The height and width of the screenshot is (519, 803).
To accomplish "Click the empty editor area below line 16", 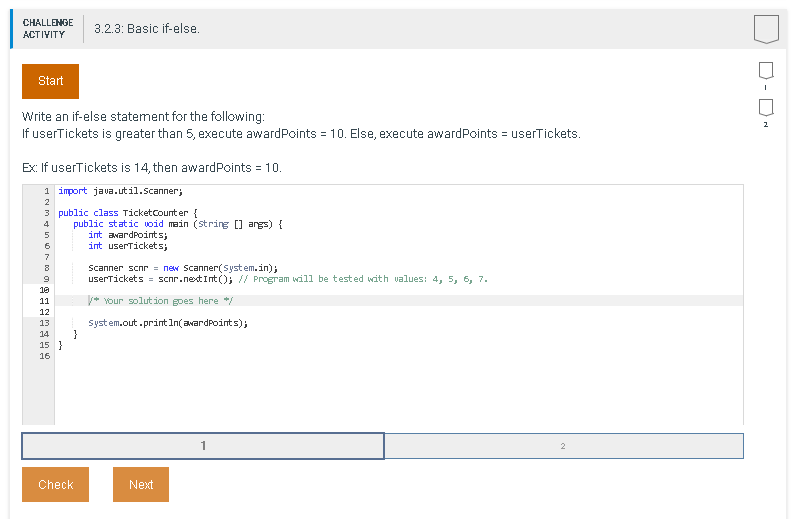I will click(398, 392).
